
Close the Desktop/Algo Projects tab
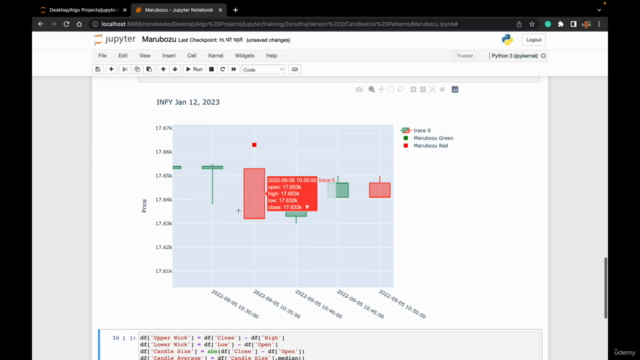click(124, 10)
